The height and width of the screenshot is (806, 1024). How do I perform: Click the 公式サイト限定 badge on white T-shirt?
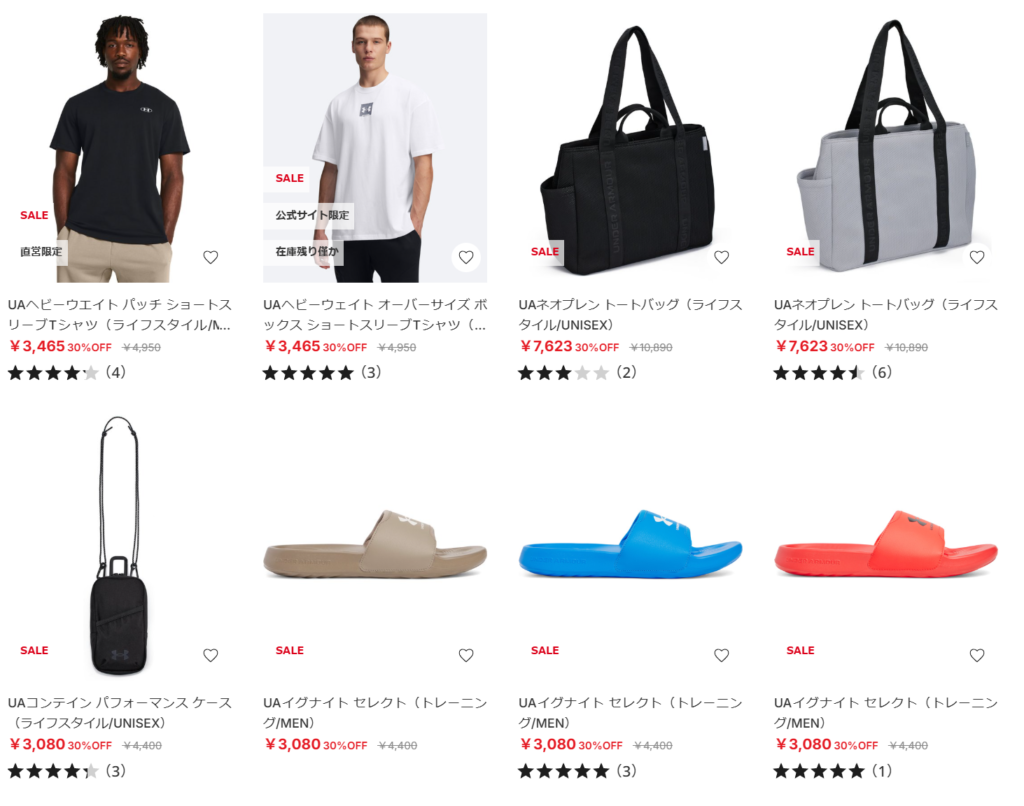pos(312,215)
